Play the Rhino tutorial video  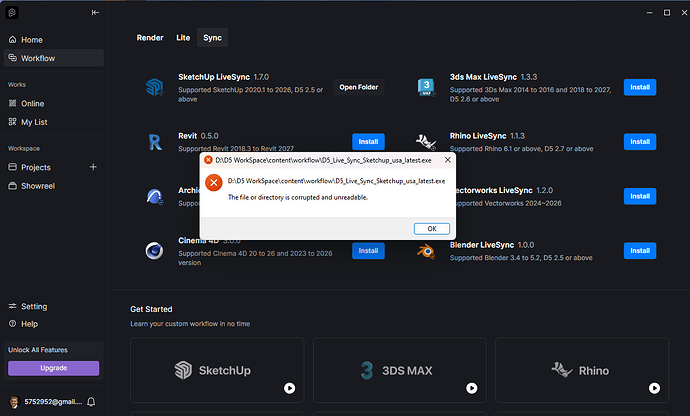[x=654, y=388]
